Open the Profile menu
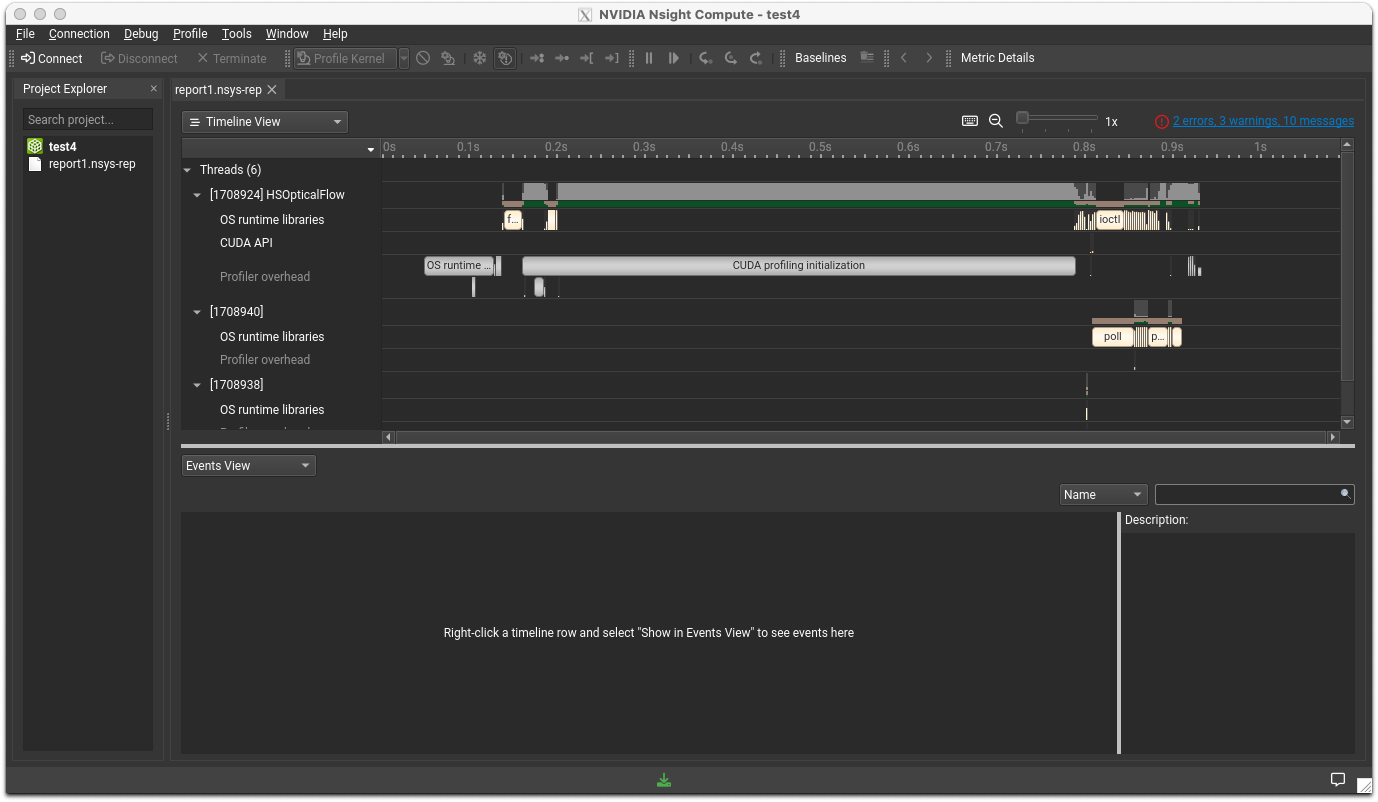 tap(190, 34)
